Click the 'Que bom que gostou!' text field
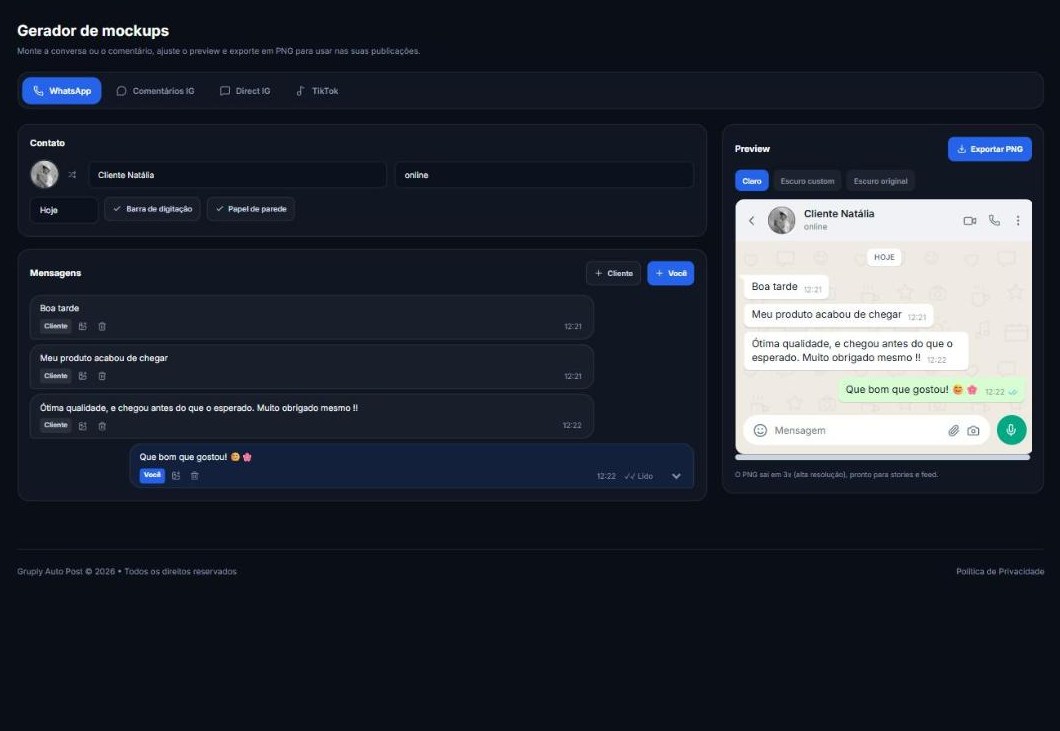The width and height of the screenshot is (1060, 731). (411, 457)
